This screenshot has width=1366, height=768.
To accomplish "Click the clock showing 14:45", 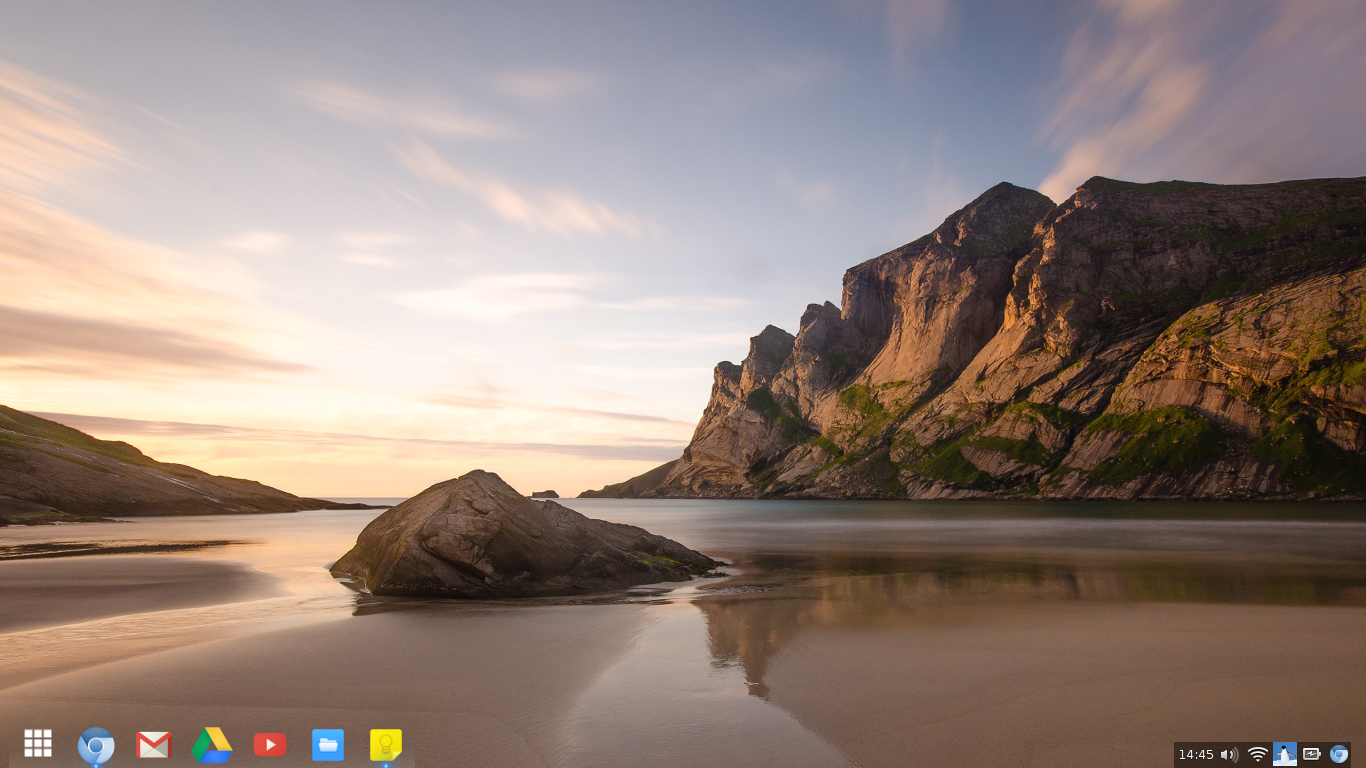I will tap(1196, 755).
